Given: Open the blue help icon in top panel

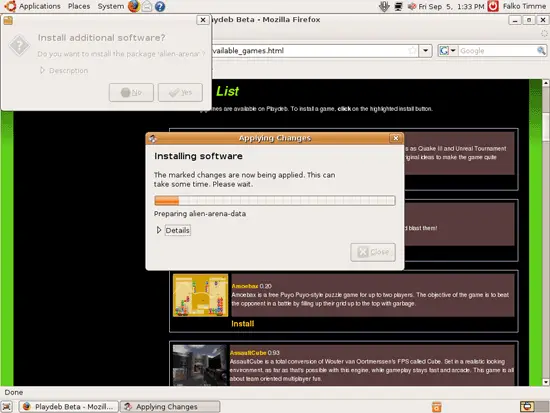Looking at the screenshot, I should [x=160, y=6].
